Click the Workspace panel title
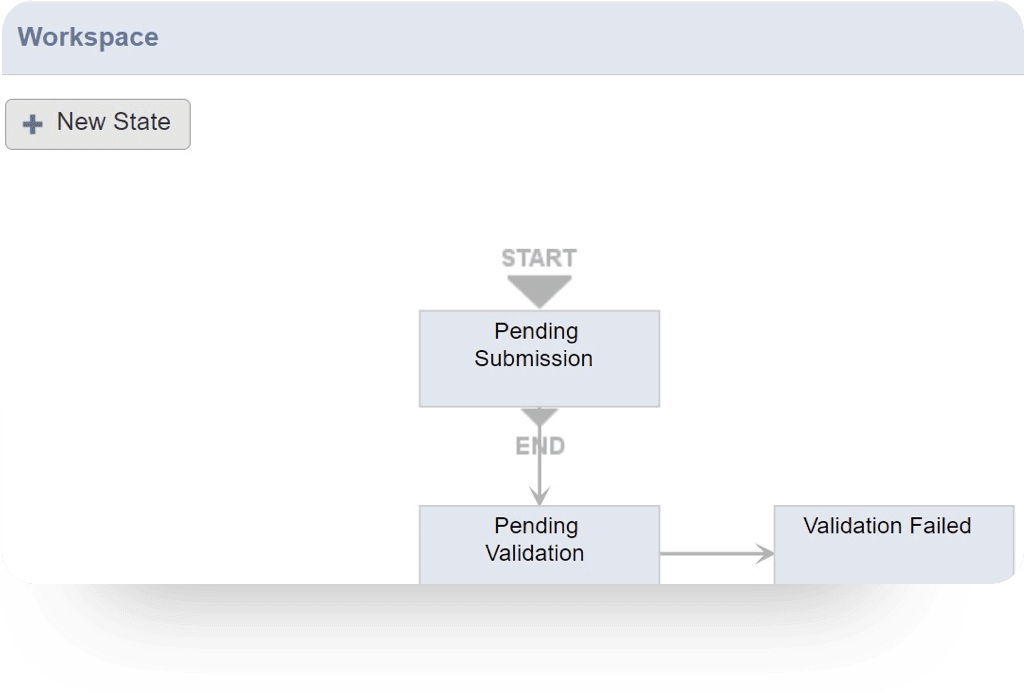Viewport: 1024px width, 692px height. 88,37
